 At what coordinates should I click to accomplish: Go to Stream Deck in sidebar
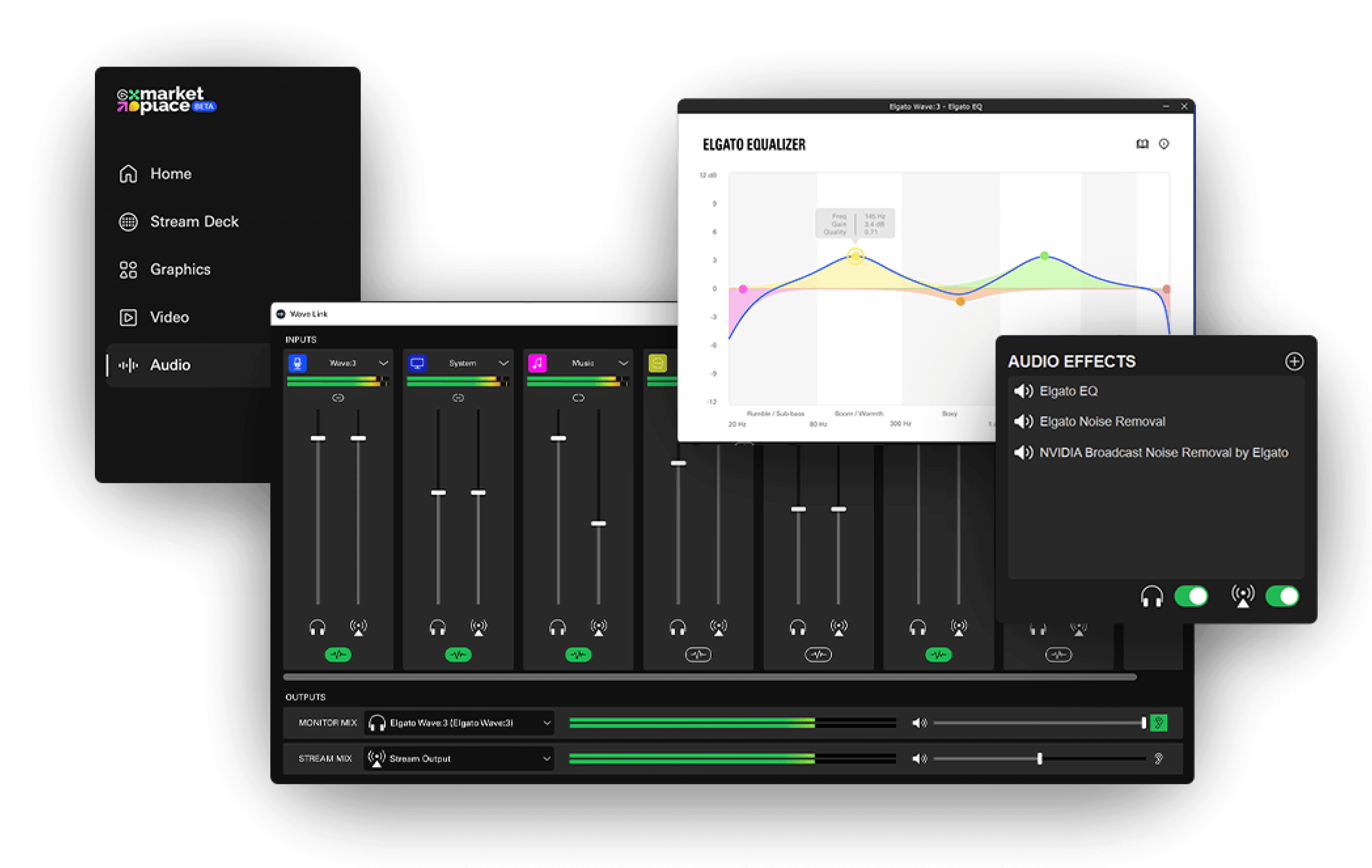pyautogui.click(x=194, y=222)
